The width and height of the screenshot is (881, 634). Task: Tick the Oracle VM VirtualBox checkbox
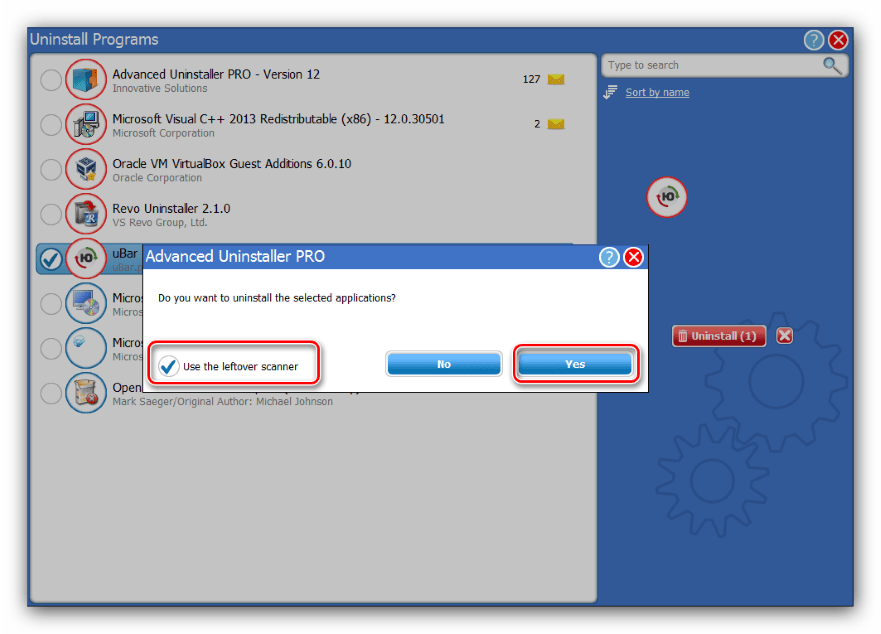pos(51,169)
